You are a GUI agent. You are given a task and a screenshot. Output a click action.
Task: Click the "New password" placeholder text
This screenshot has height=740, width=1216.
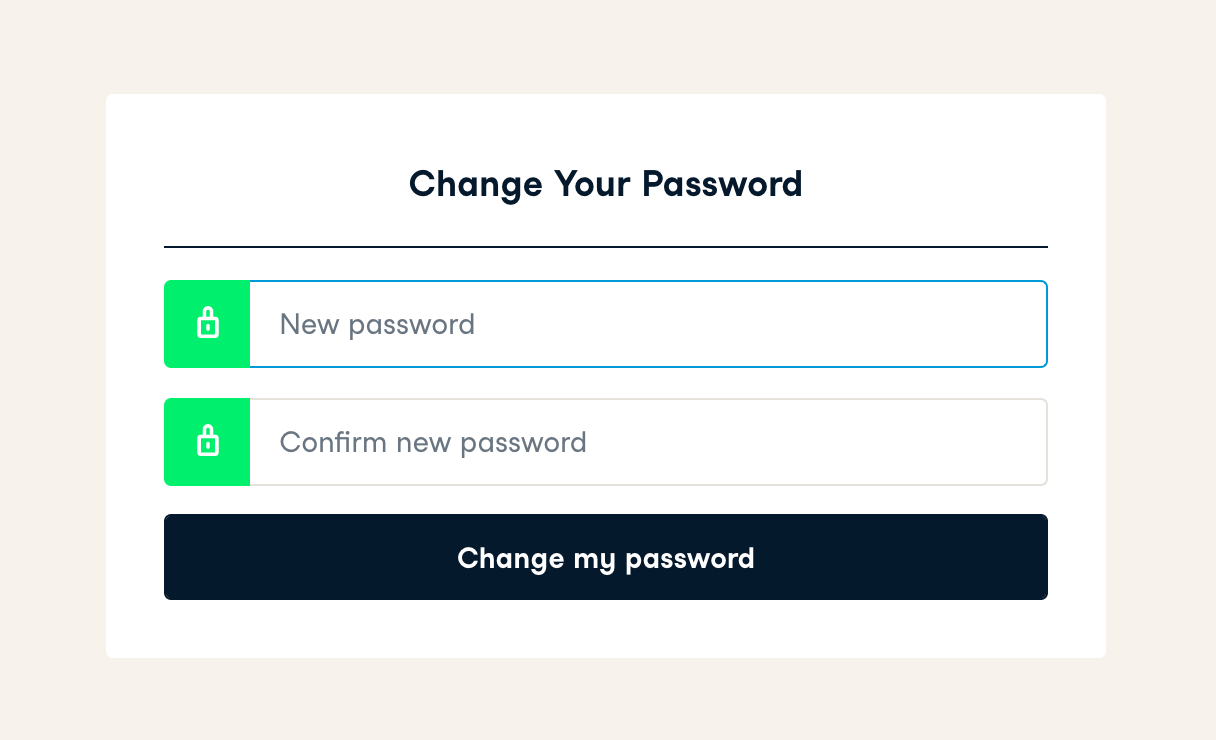[x=377, y=324]
